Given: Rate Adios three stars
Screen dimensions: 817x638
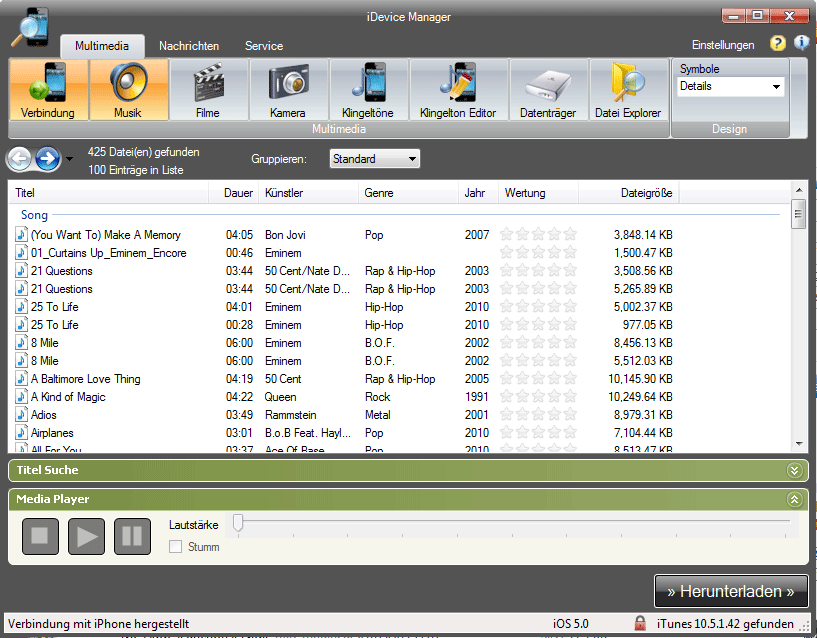Looking at the screenshot, I should 538,415.
